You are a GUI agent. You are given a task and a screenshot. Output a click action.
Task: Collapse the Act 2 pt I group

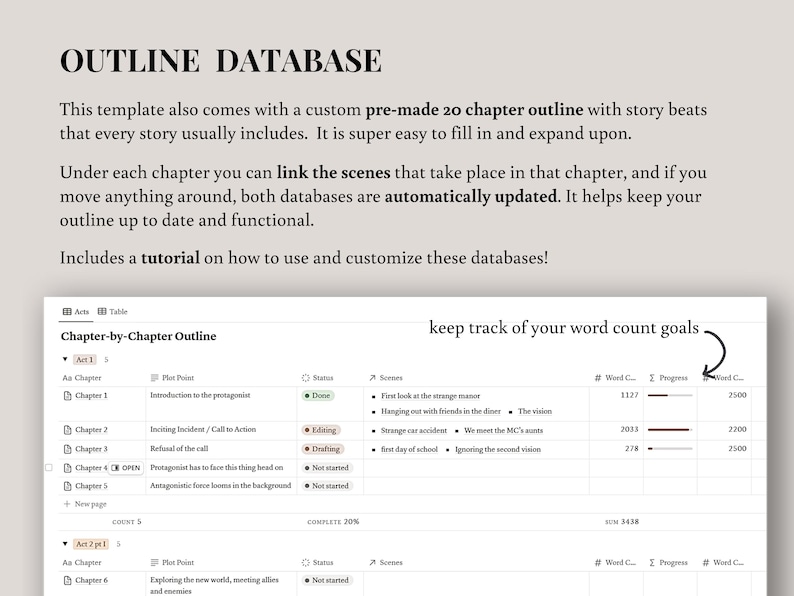click(x=65, y=544)
